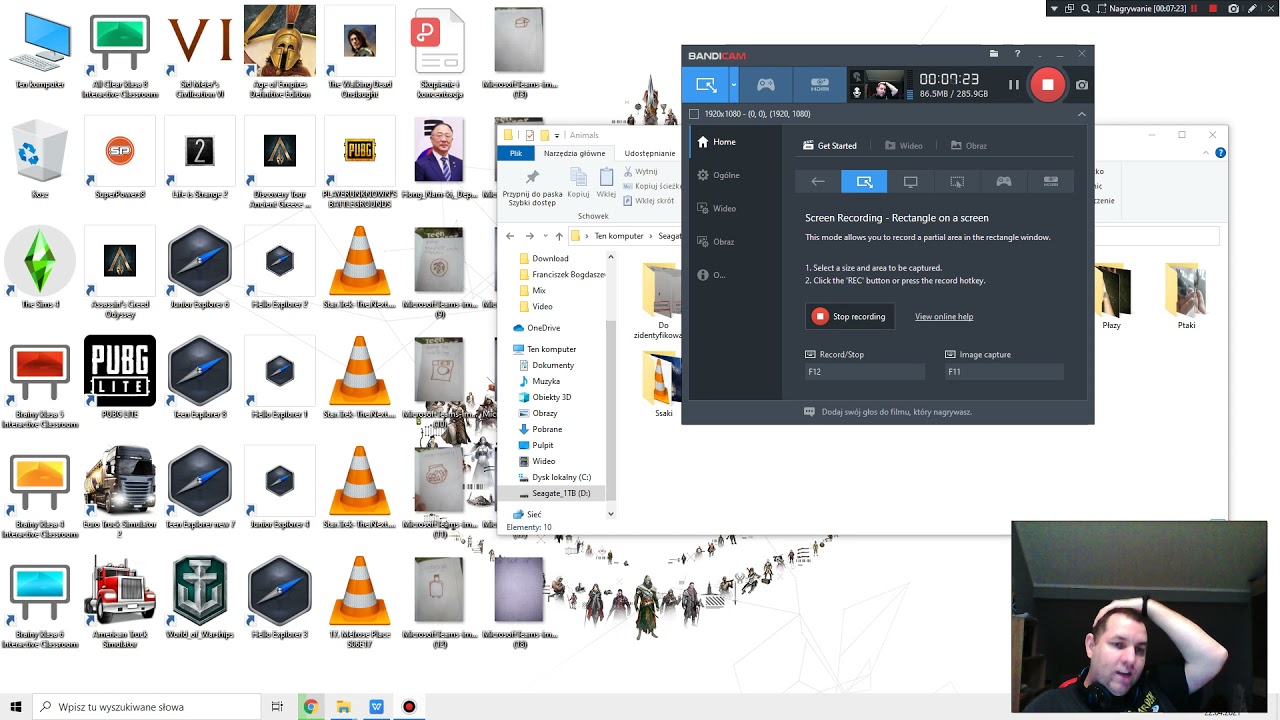The height and width of the screenshot is (720, 1280).
Task: Collapse the Bandicam panel with the chevron
Action: [1081, 114]
